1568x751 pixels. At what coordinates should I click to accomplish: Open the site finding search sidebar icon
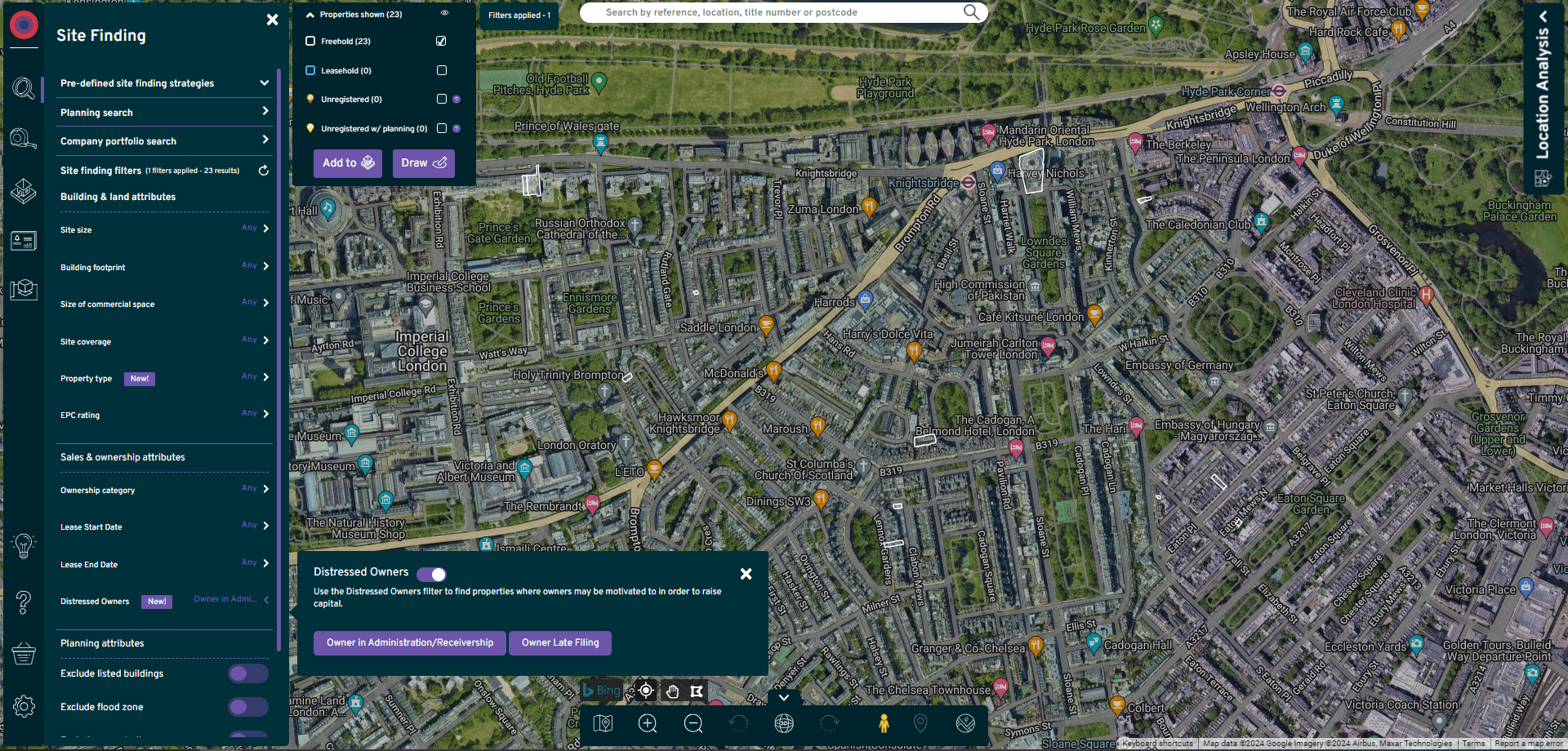(24, 87)
